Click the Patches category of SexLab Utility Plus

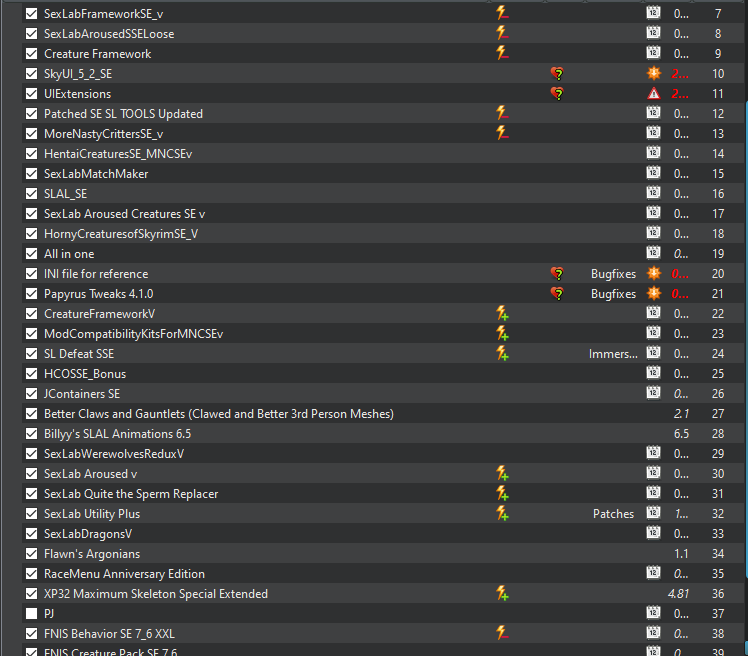(613, 514)
